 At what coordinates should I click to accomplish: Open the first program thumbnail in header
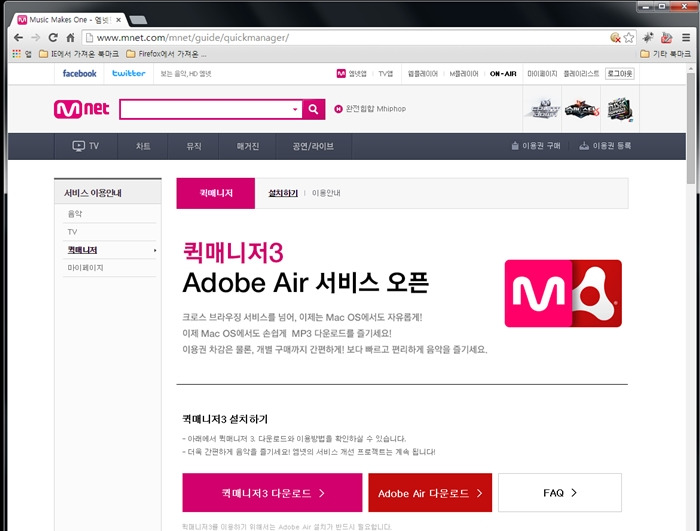coord(542,109)
